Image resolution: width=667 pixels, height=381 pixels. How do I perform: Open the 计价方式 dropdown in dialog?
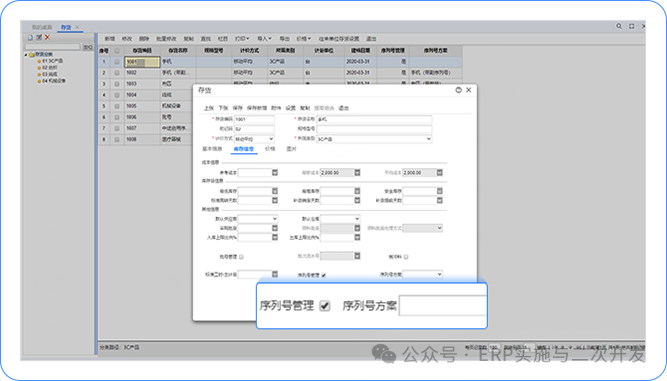(x=254, y=139)
